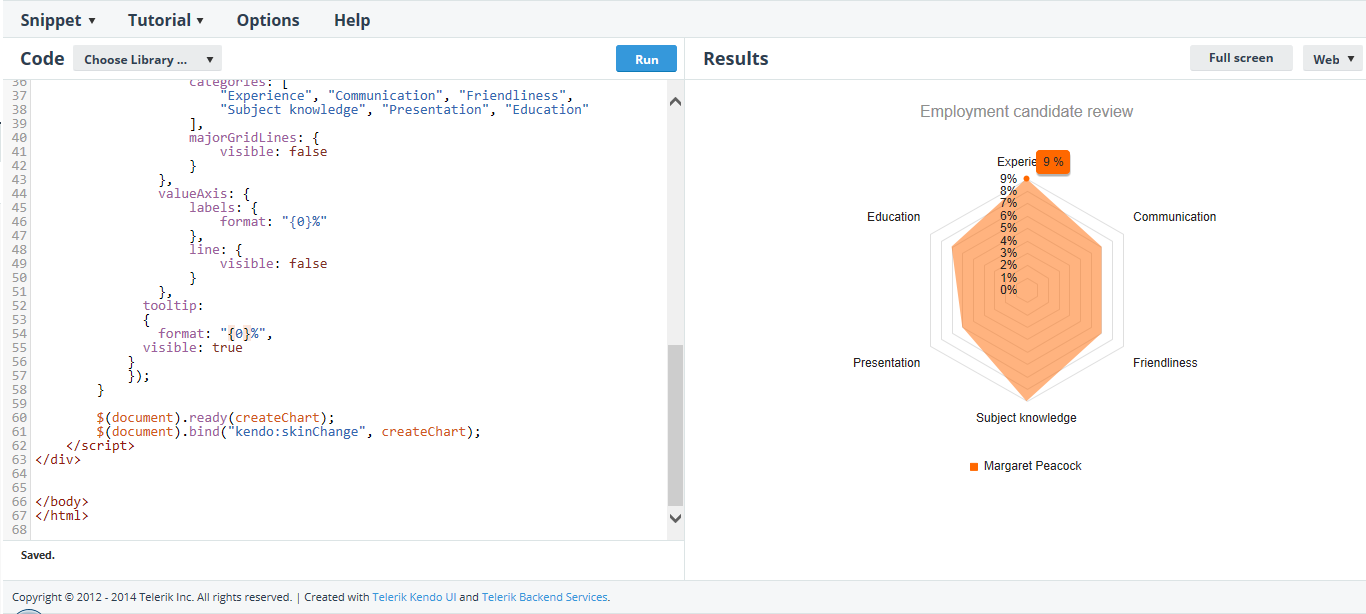This screenshot has height=614, width=1366.
Task: Click the Presentation axis label on chart
Action: pyautogui.click(x=886, y=363)
